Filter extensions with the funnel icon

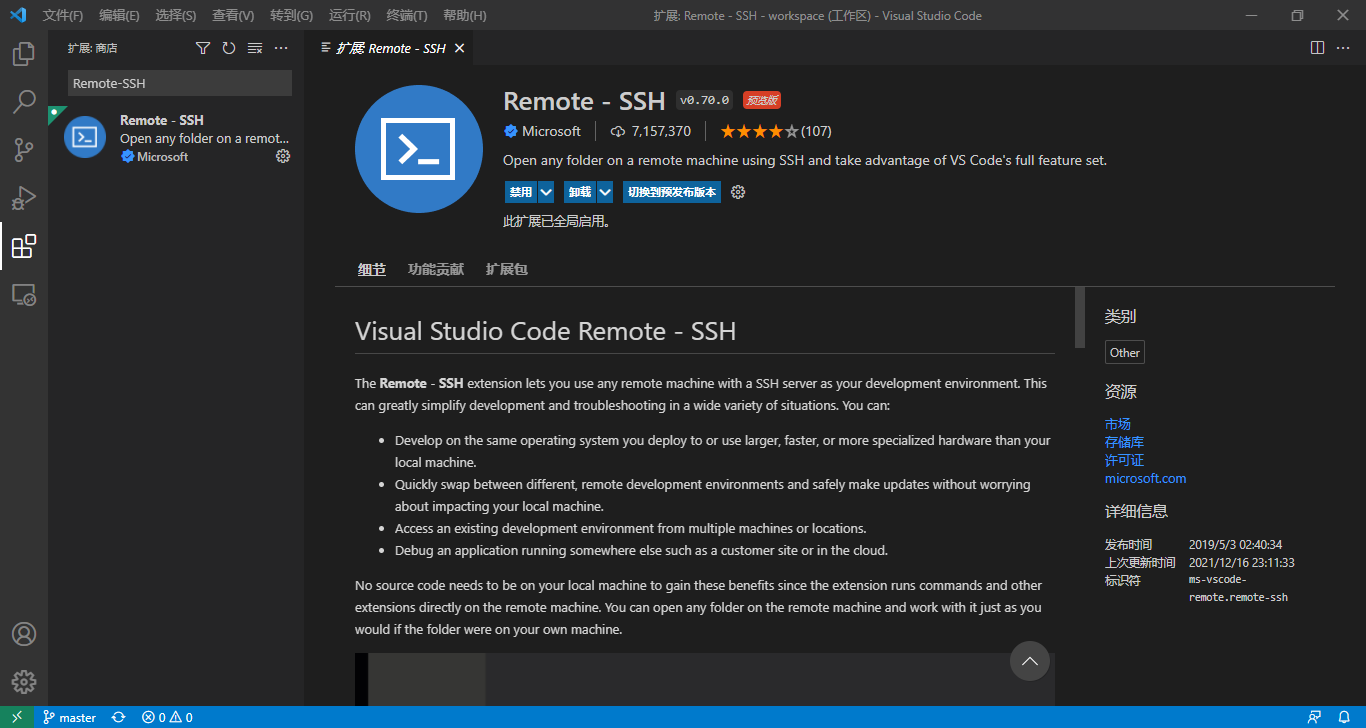coord(203,48)
